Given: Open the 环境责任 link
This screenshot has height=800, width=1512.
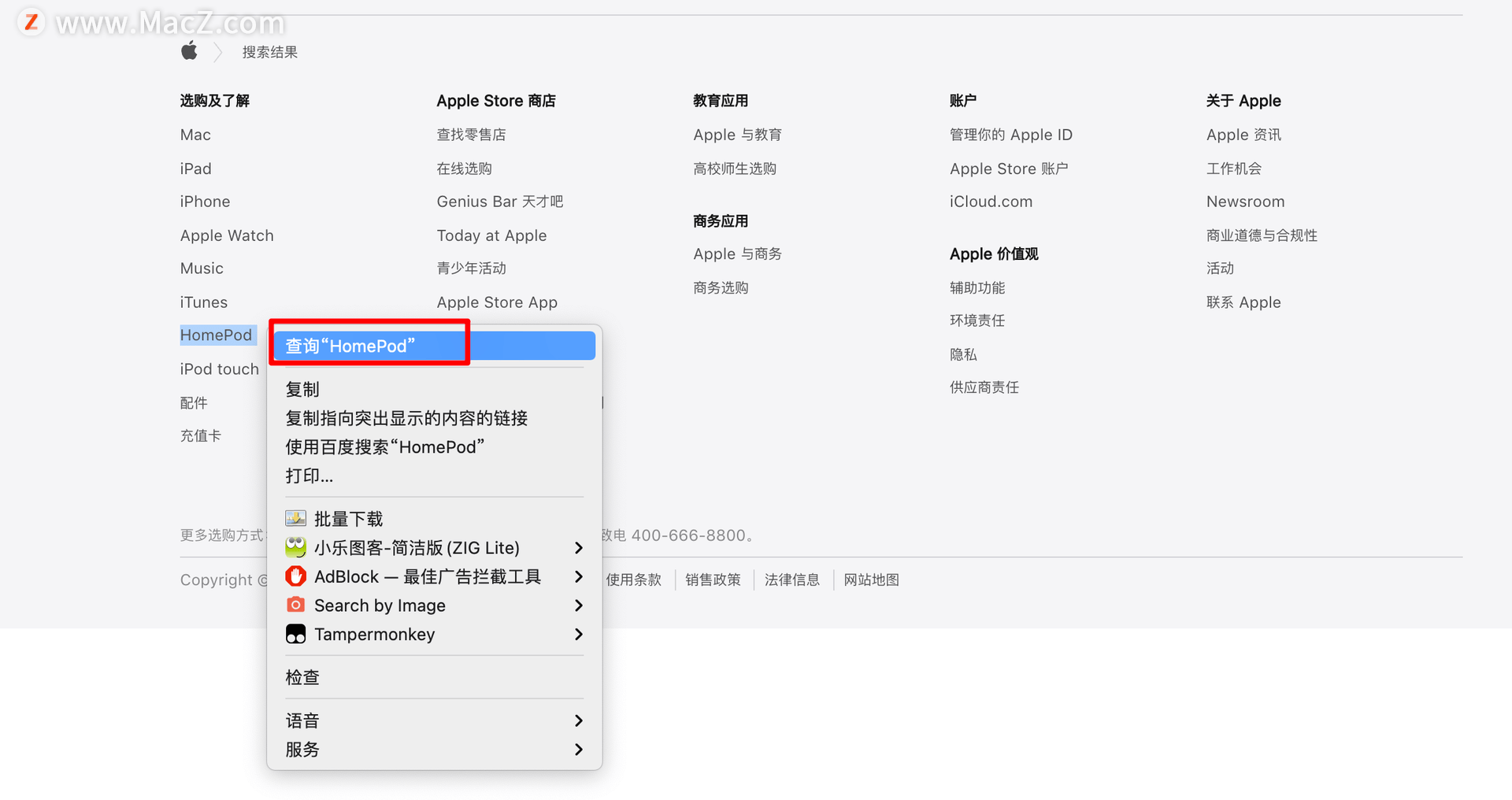Looking at the screenshot, I should [x=977, y=320].
